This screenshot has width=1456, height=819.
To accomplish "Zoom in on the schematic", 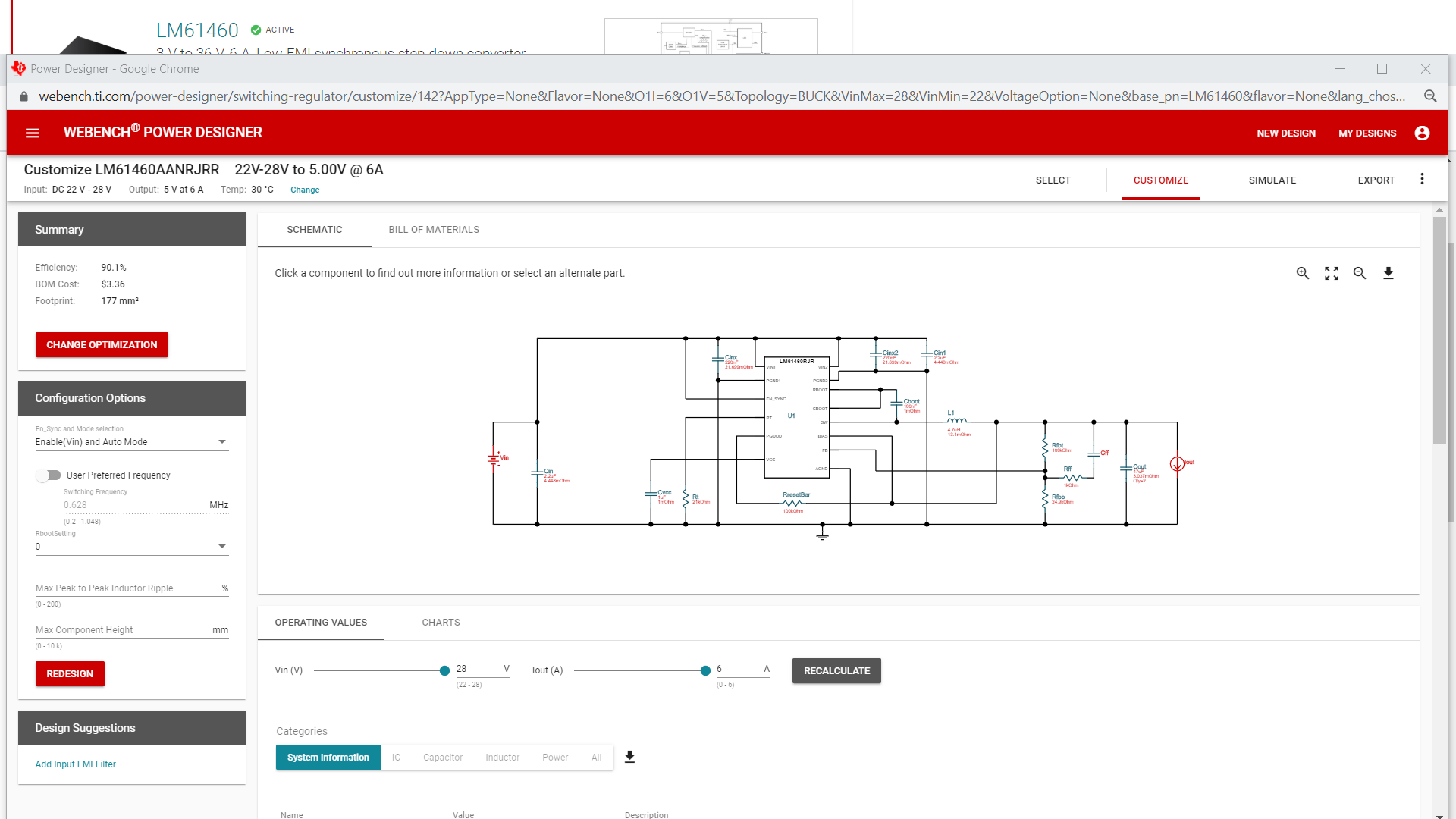I will point(1303,273).
